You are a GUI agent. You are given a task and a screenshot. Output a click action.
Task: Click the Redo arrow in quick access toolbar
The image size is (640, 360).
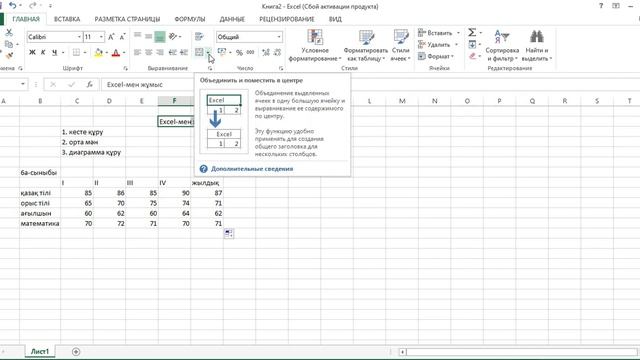(33, 6)
